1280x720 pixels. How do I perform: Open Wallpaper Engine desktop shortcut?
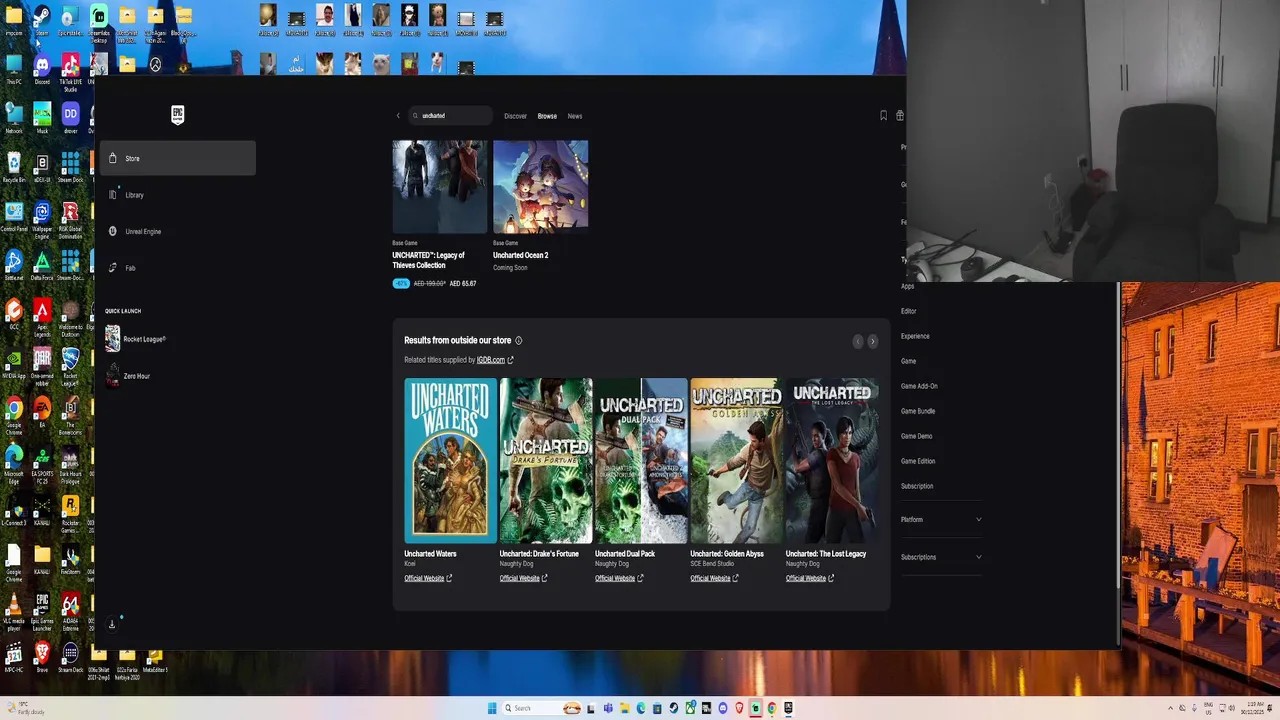coord(42,220)
